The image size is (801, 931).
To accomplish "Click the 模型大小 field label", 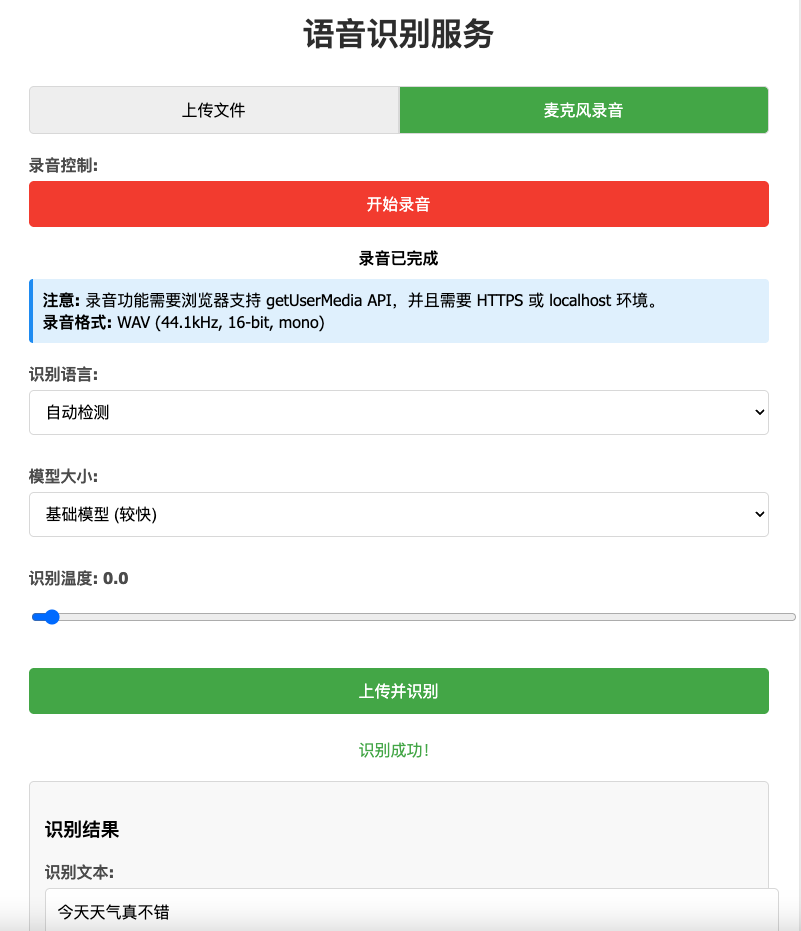I will coord(63,476).
